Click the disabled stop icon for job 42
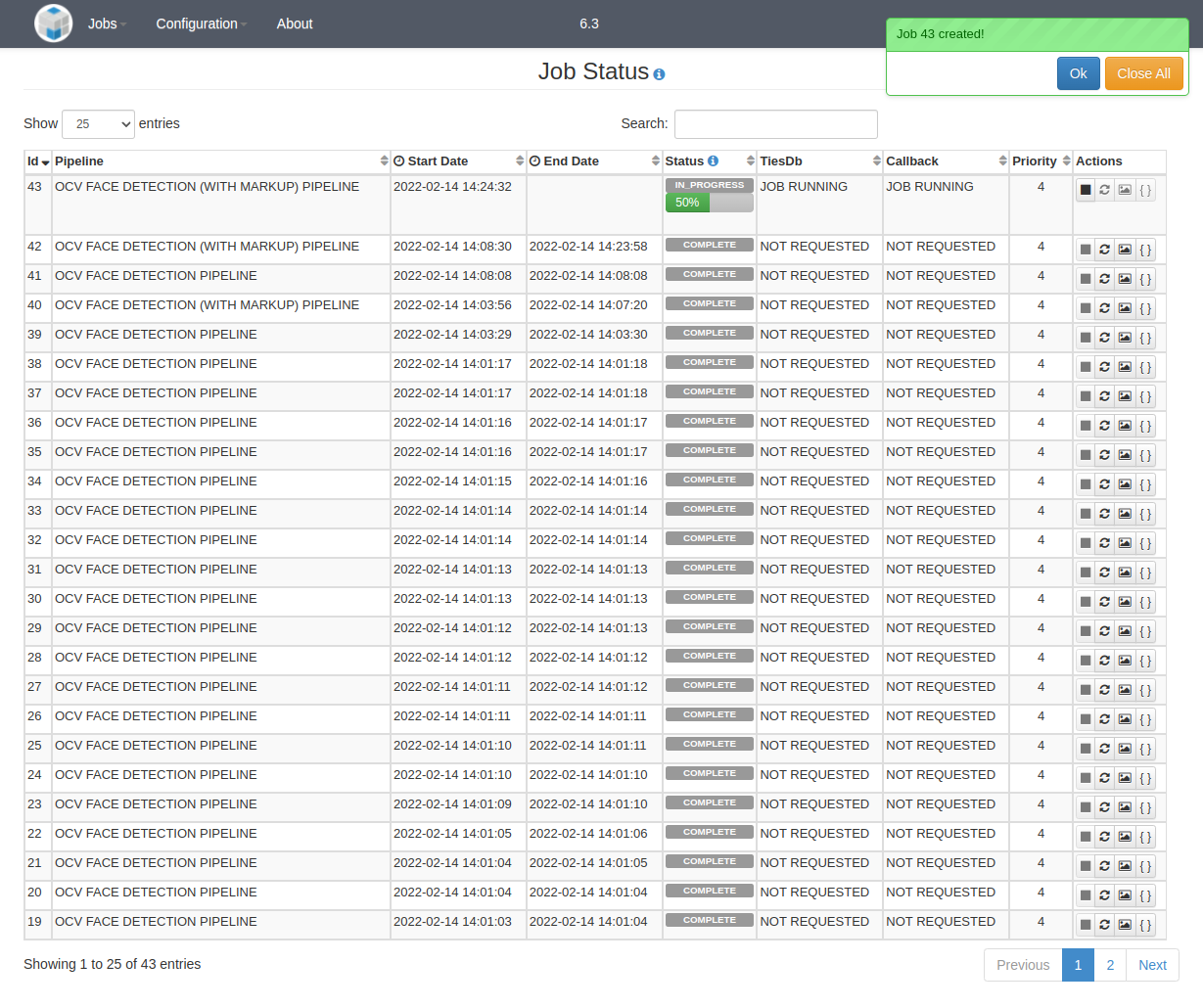 point(1086,250)
